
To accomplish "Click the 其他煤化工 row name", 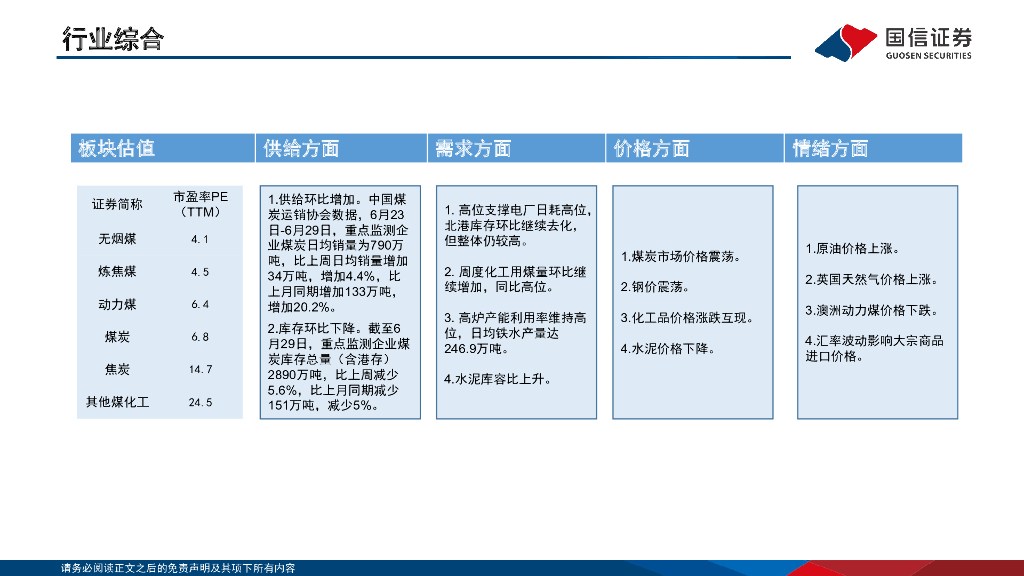I will coord(118,402).
